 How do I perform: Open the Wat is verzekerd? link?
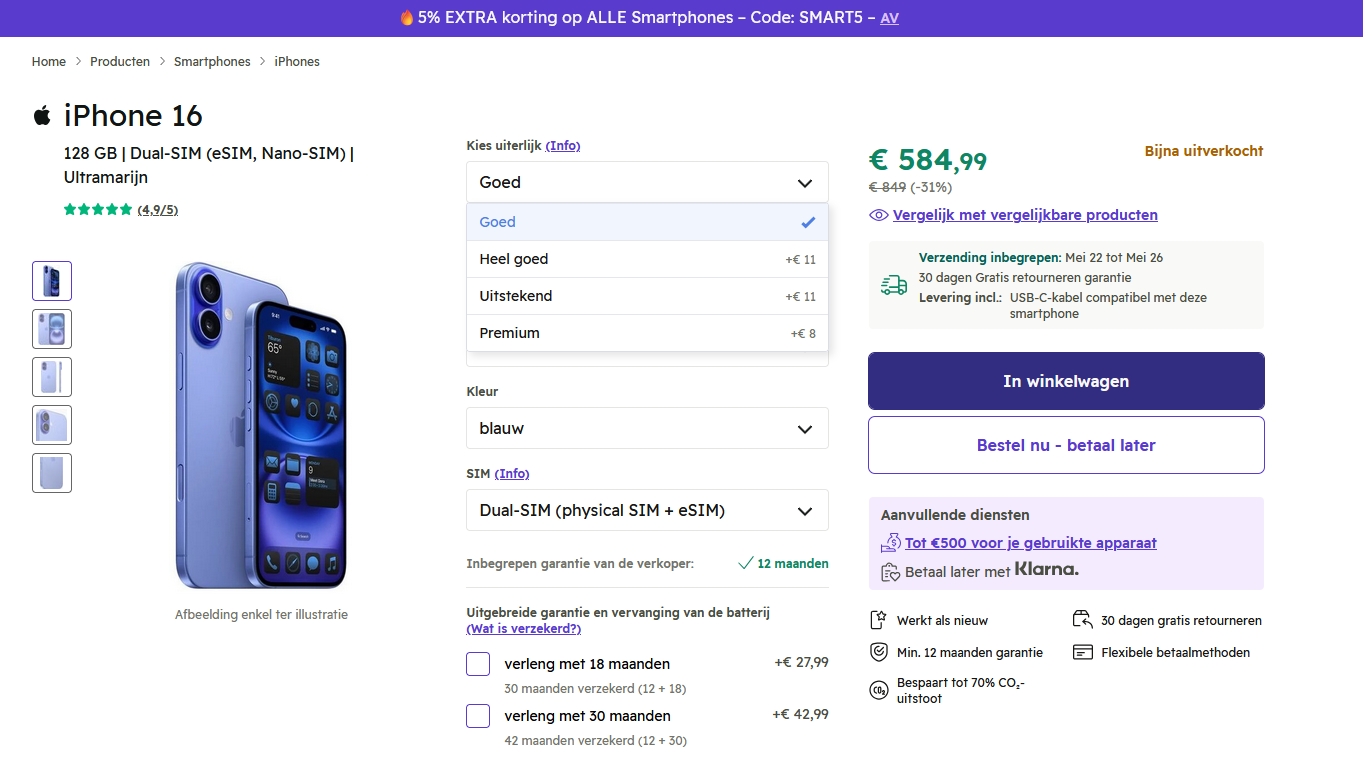point(523,629)
